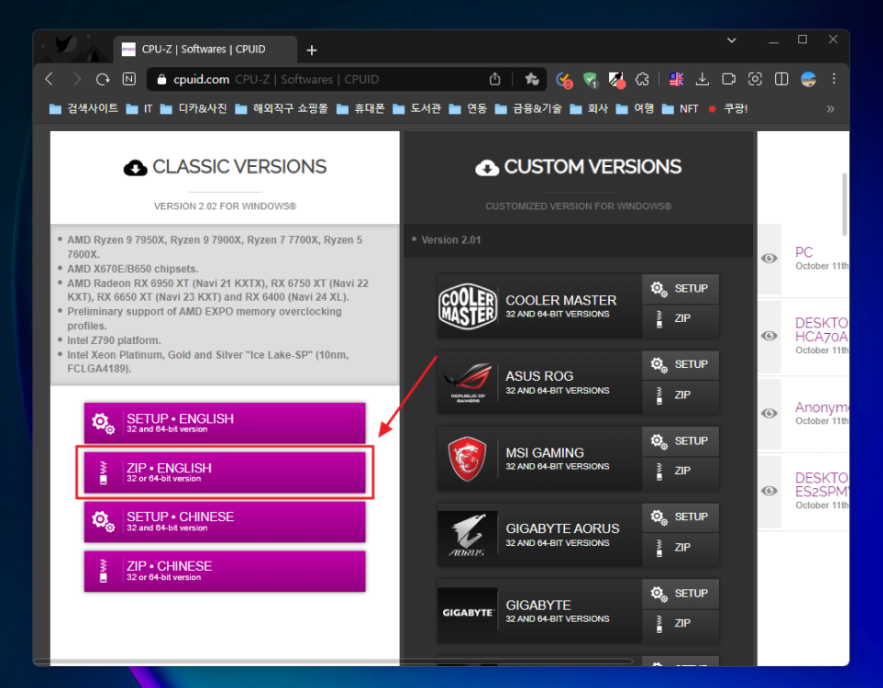Image resolution: width=883 pixels, height=688 pixels.
Task: Open the browser profile avatar
Action: (x=809, y=79)
